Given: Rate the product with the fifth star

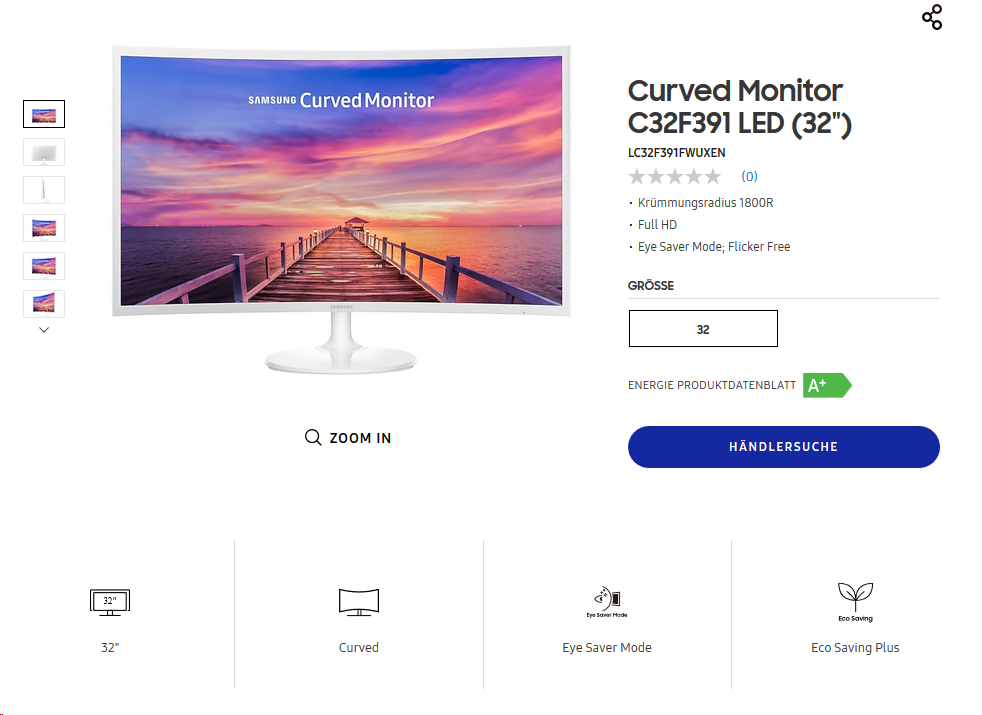Looking at the screenshot, I should click(713, 177).
